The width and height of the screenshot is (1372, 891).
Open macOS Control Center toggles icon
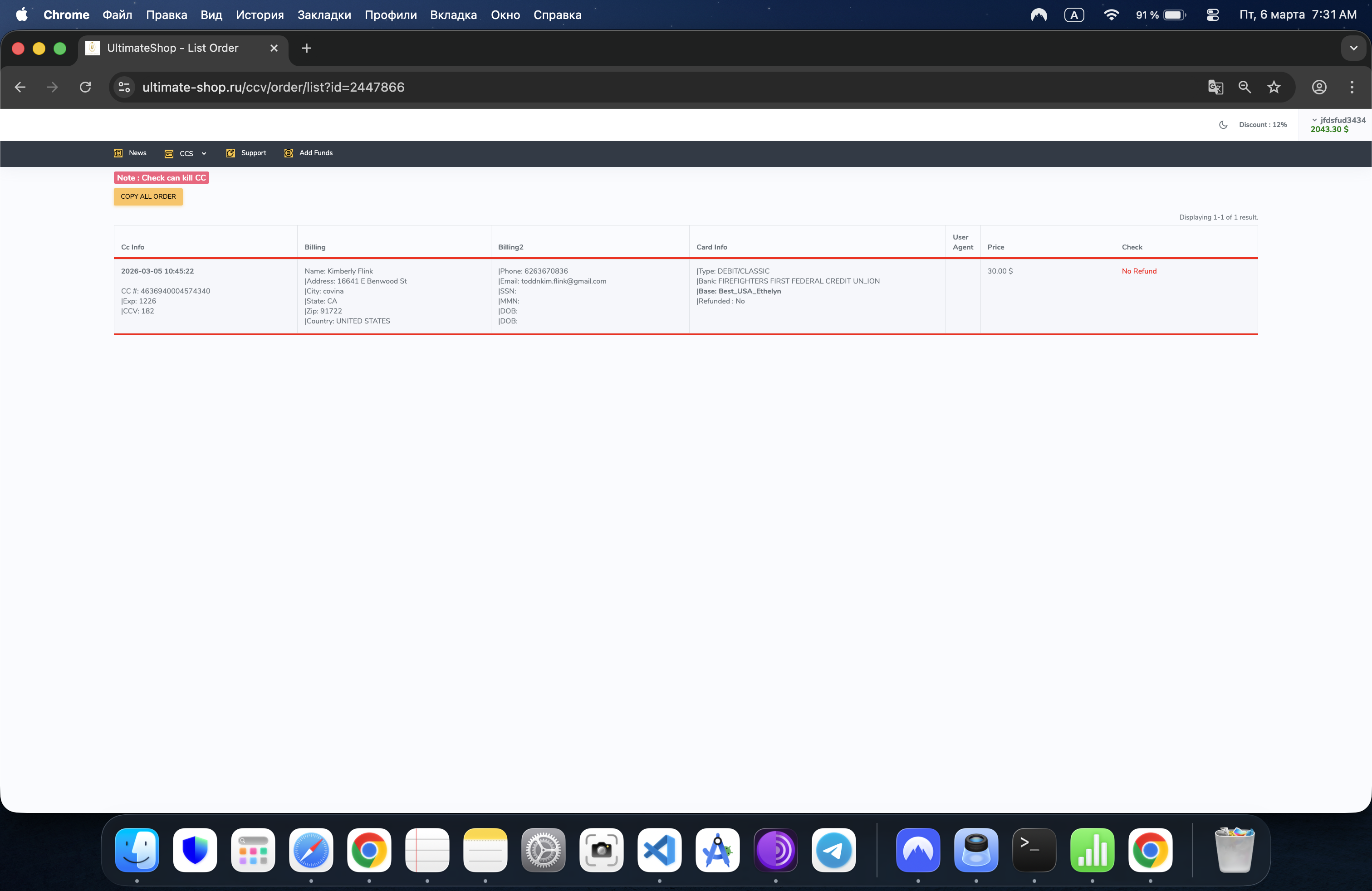point(1212,15)
